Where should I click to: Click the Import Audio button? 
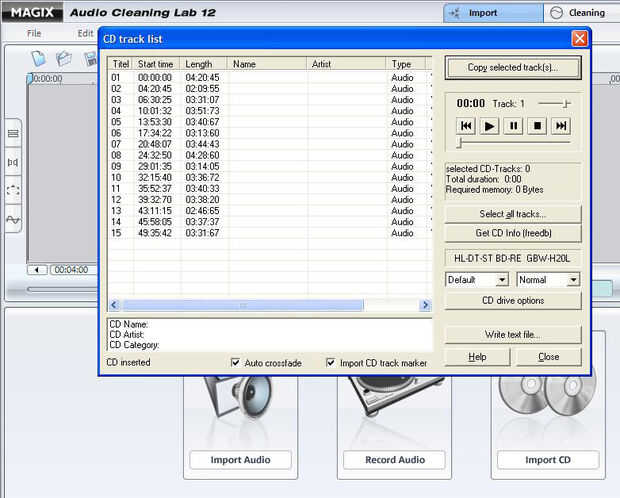[240, 460]
